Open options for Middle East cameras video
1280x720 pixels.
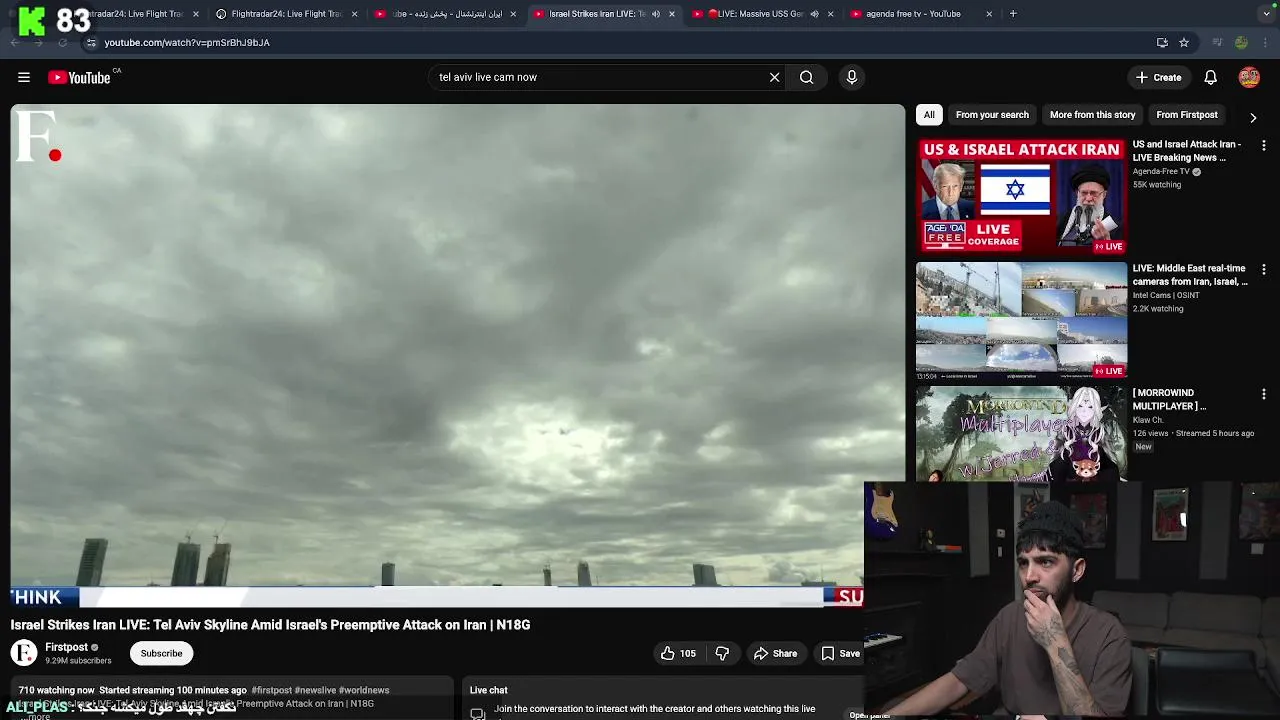click(1264, 270)
